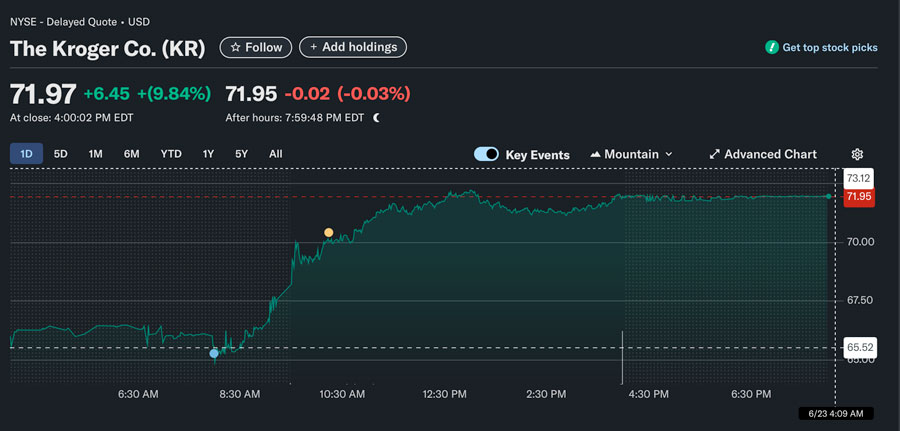This screenshot has height=431, width=900.
Task: Select the 1Y range tab
Action: (x=208, y=154)
